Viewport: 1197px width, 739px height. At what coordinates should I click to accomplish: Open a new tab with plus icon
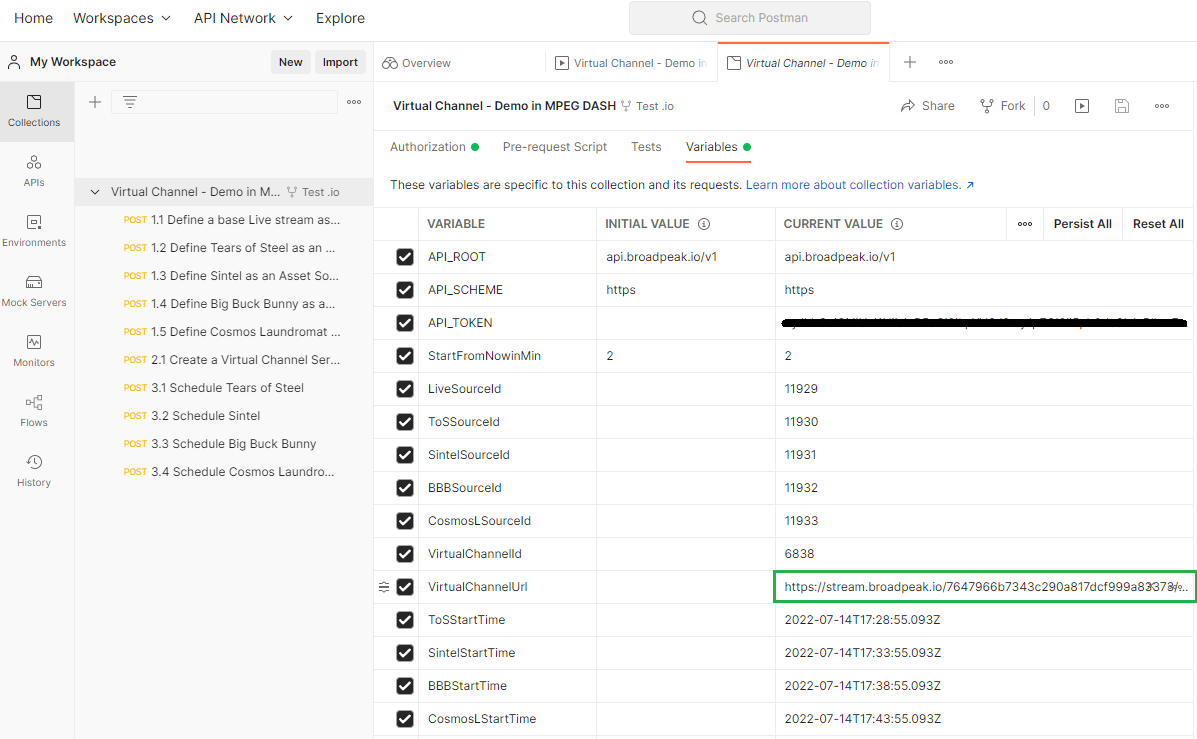coord(910,62)
